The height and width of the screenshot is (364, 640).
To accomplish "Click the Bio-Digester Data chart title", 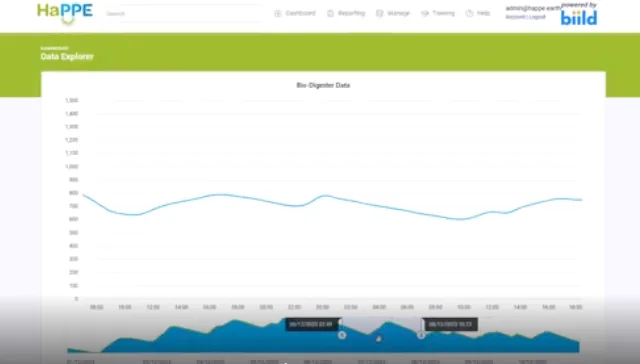I will click(x=323, y=85).
